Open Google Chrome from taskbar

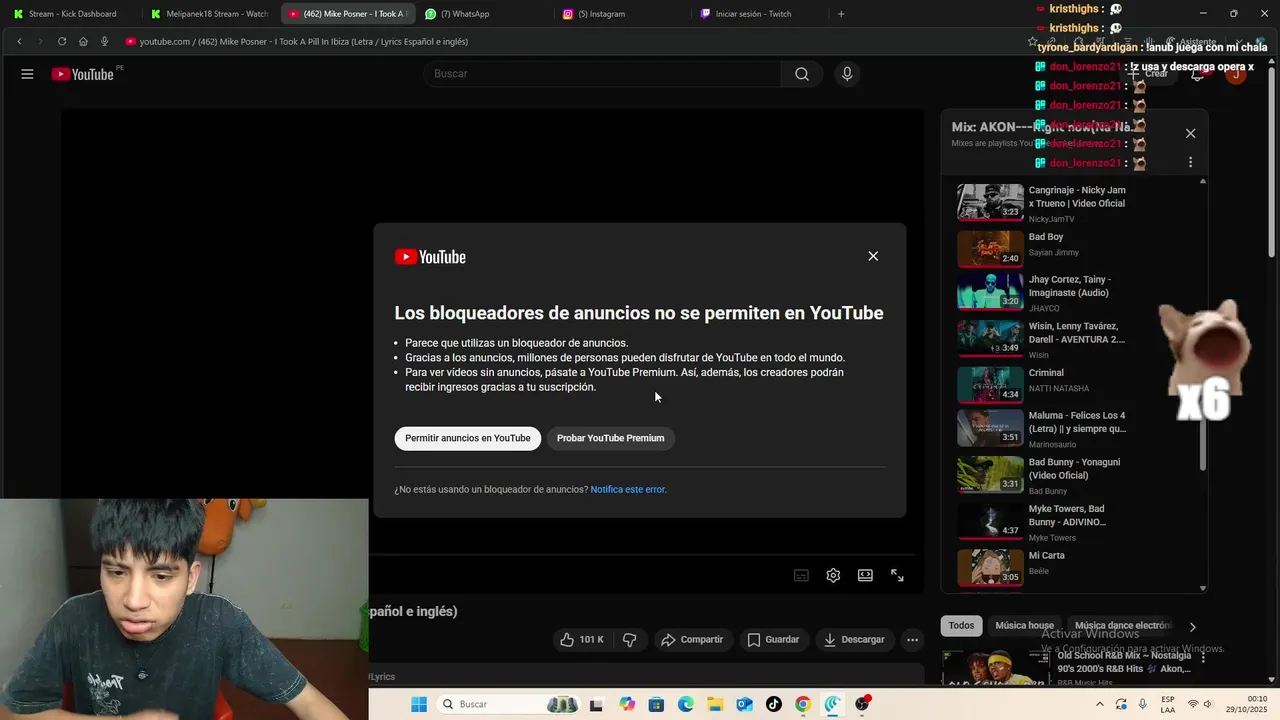[x=803, y=704]
